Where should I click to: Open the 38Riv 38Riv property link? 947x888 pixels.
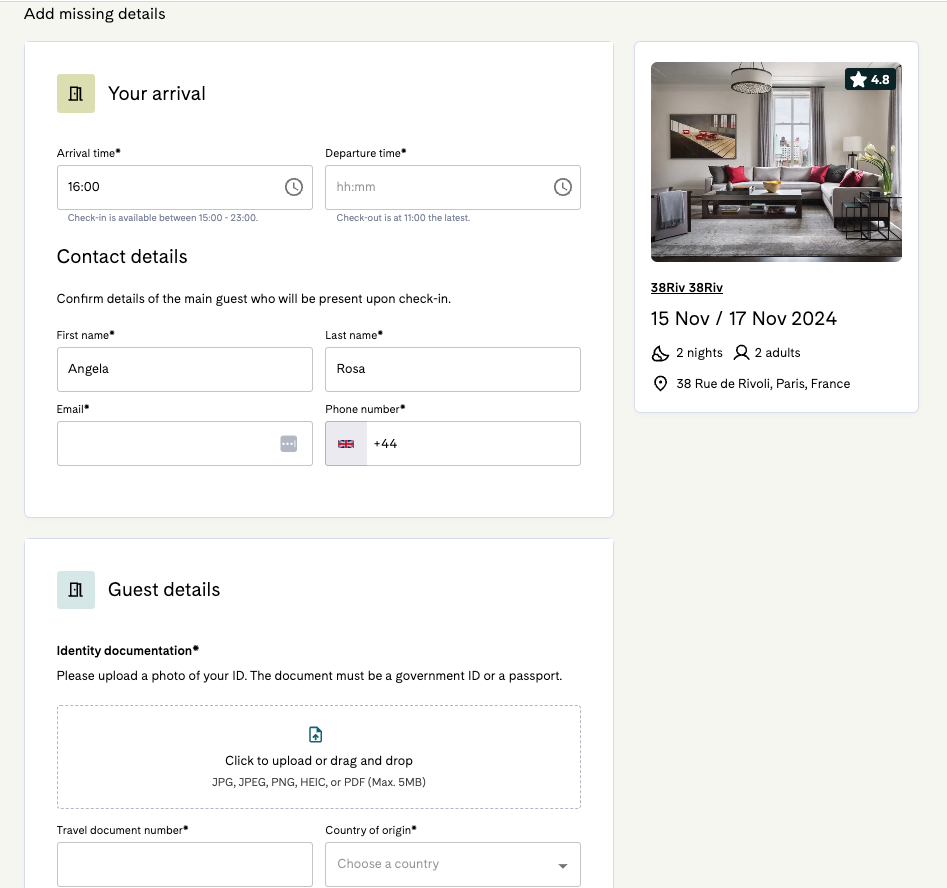(687, 288)
